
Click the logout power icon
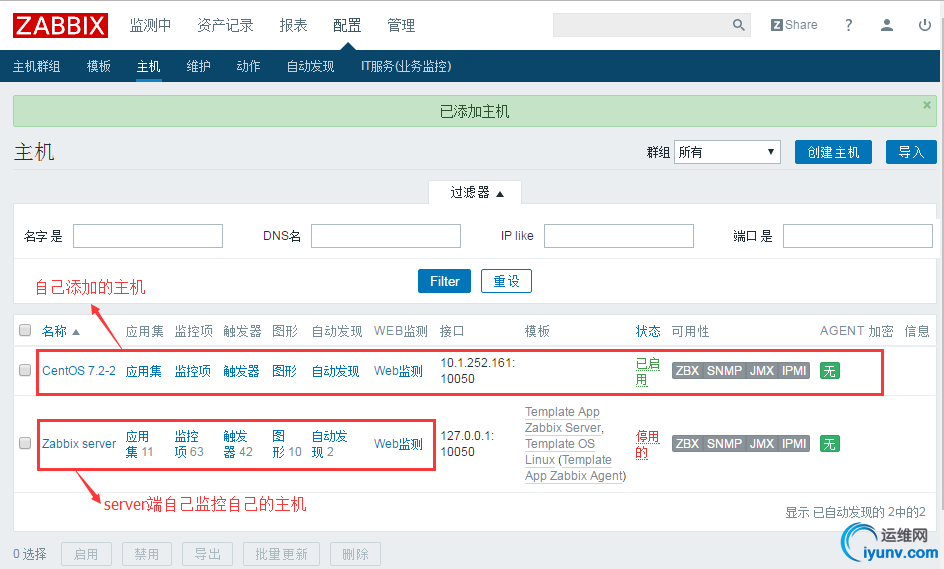click(x=925, y=25)
